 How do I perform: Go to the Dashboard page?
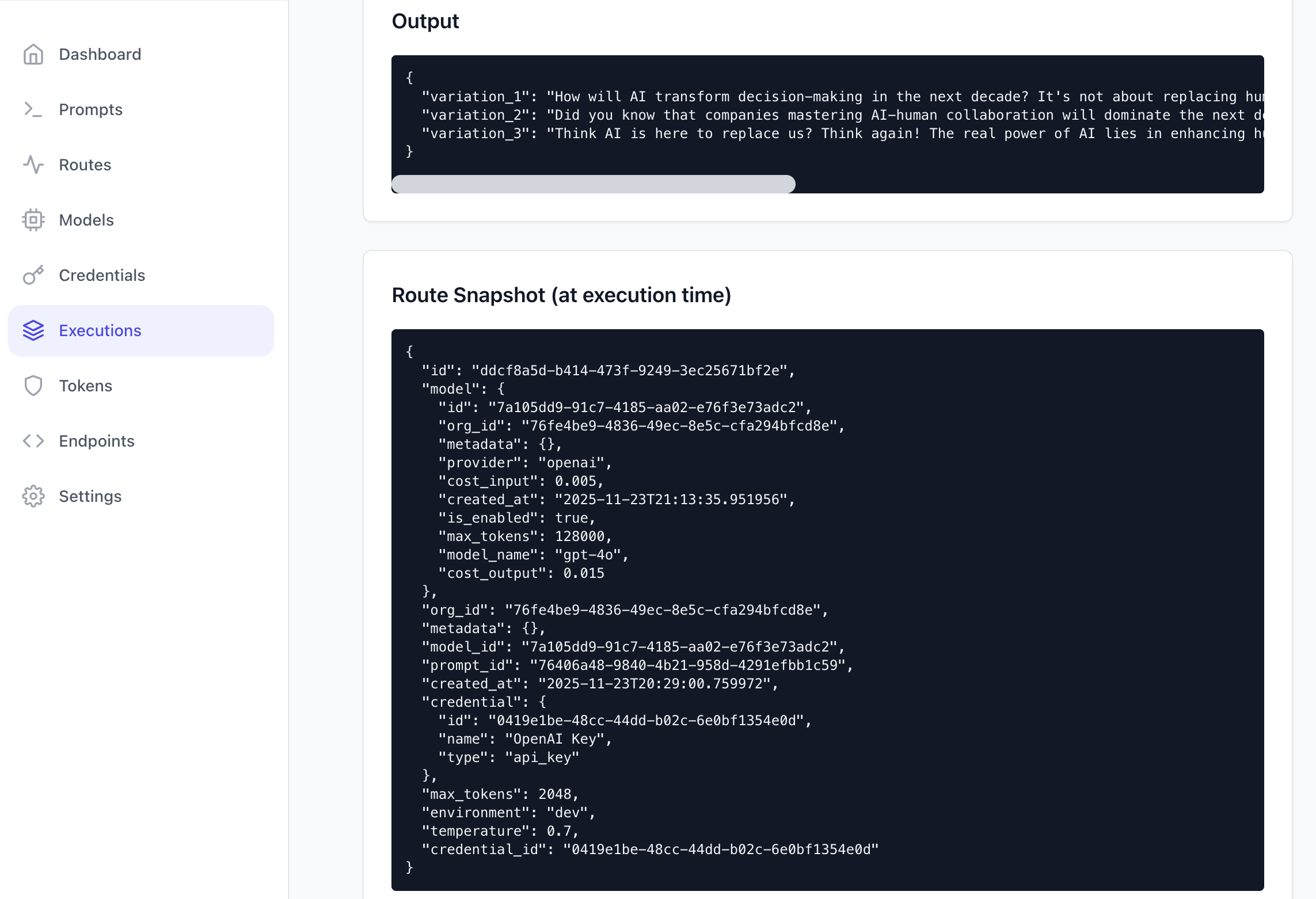pos(100,54)
